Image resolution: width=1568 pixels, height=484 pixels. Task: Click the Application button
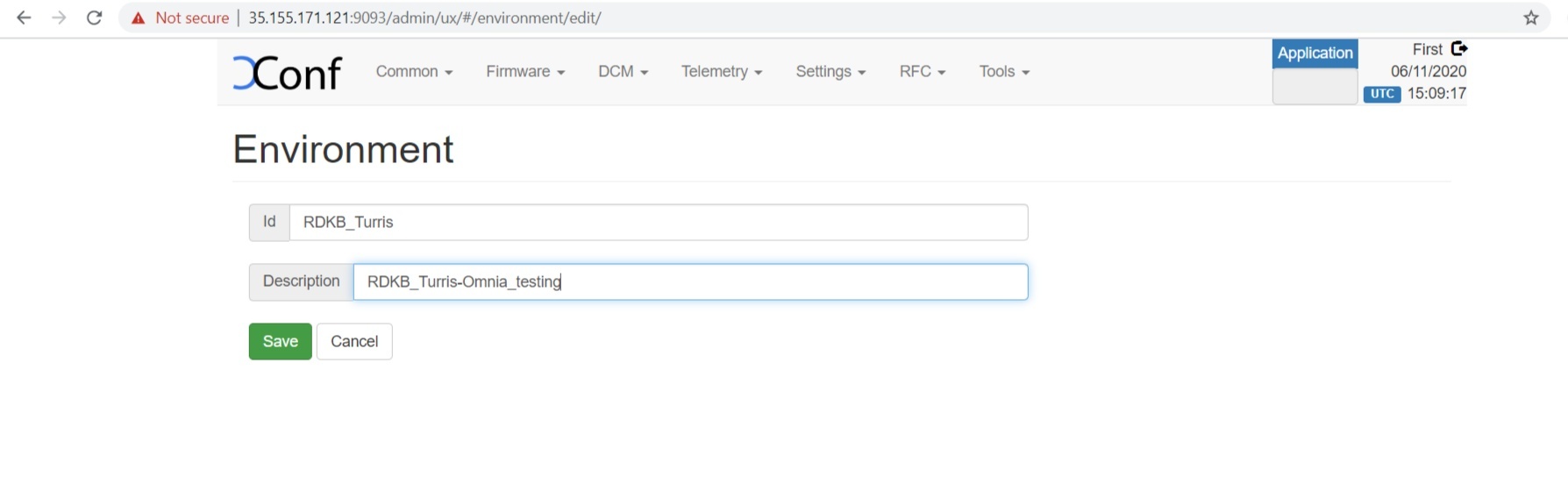coord(1315,53)
